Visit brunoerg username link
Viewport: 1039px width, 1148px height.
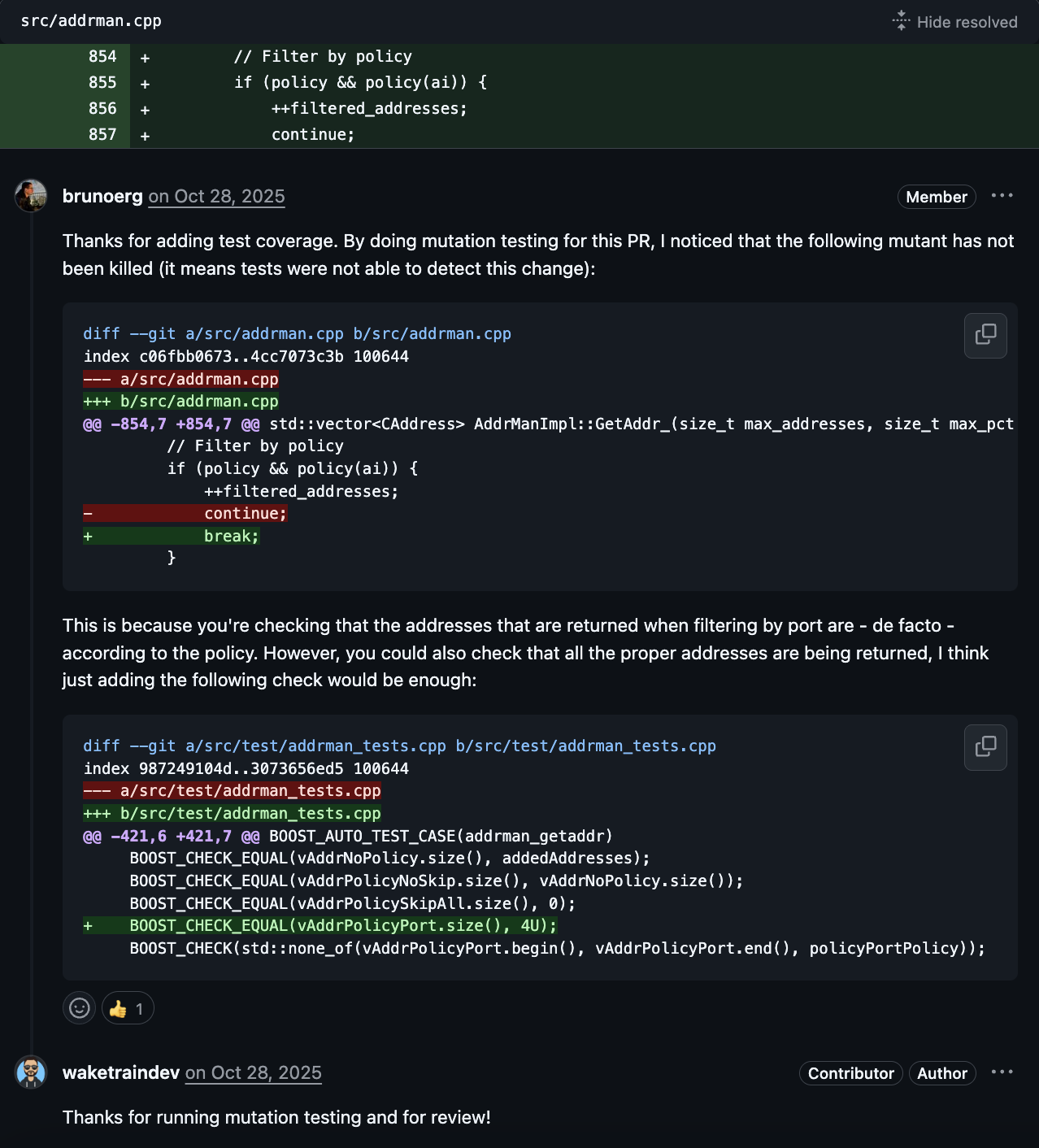102,197
